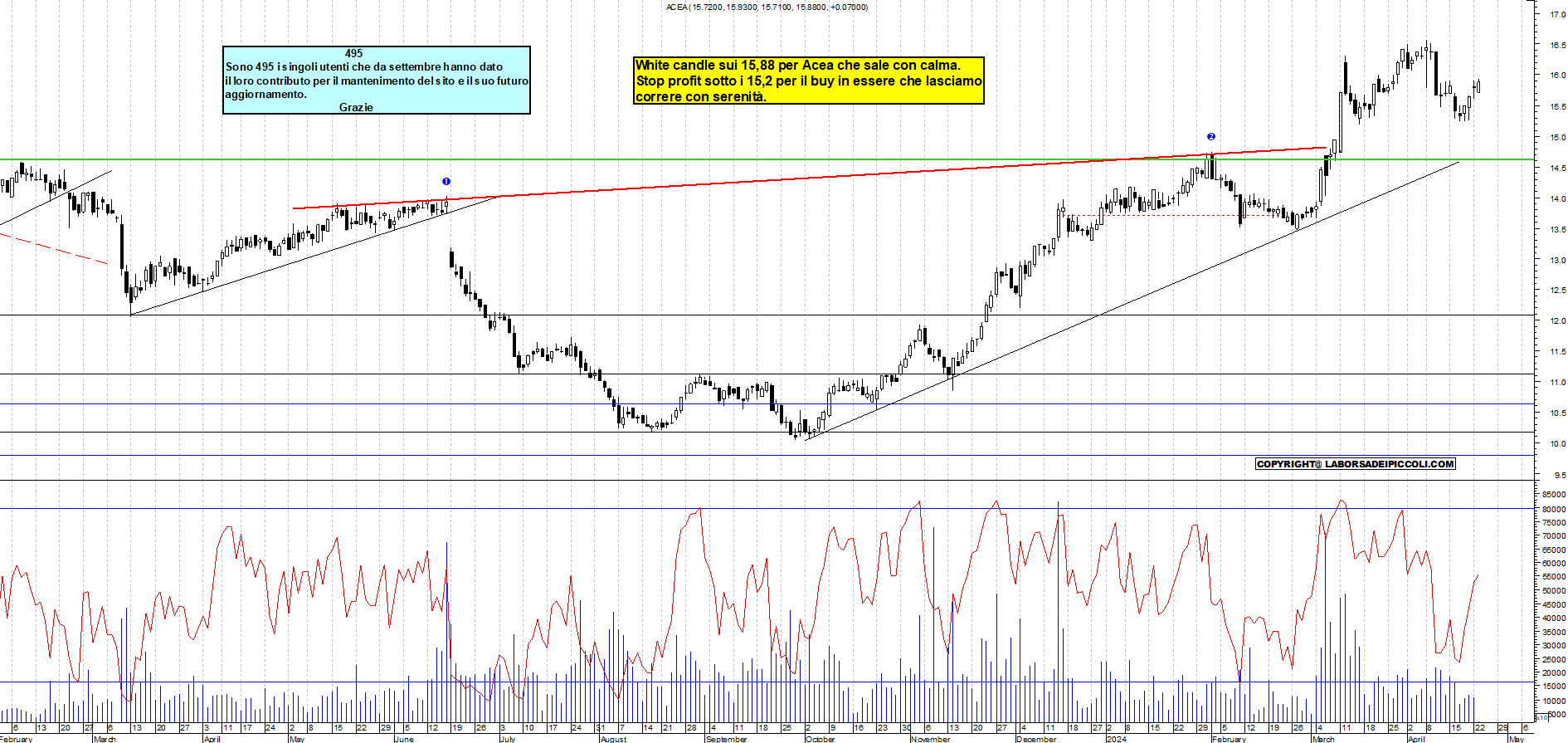Click the 20000 volume axis label

coord(1553,672)
